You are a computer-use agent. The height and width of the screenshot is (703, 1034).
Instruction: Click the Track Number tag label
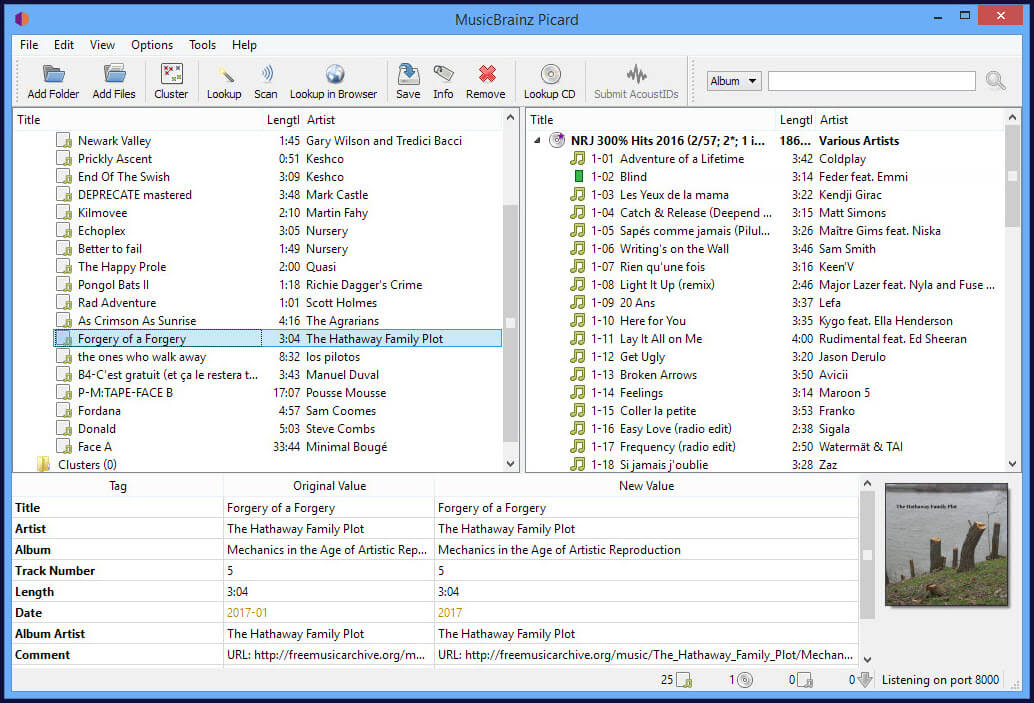[x=55, y=570]
